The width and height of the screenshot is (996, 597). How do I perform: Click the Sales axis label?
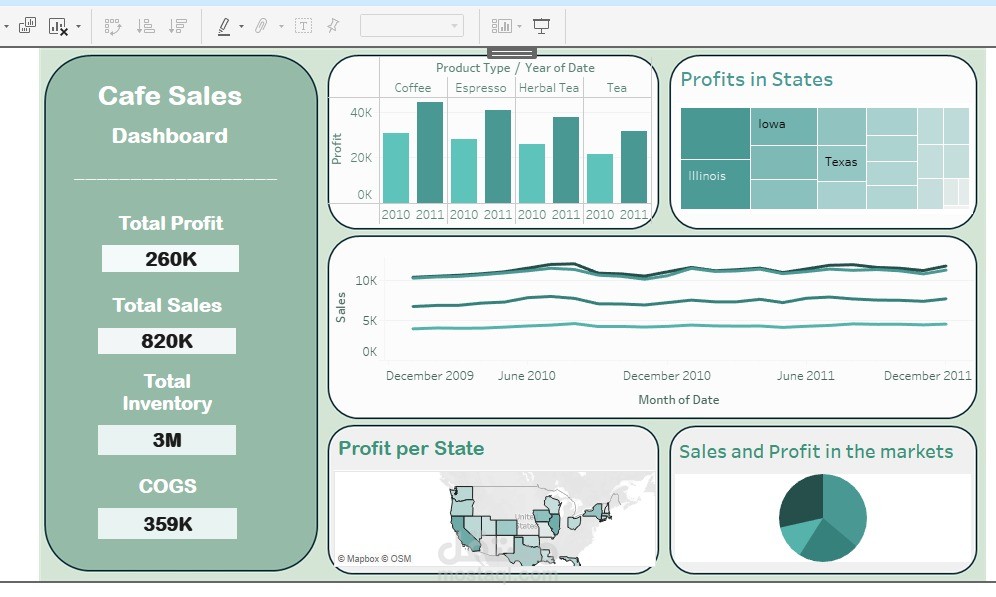tap(341, 307)
